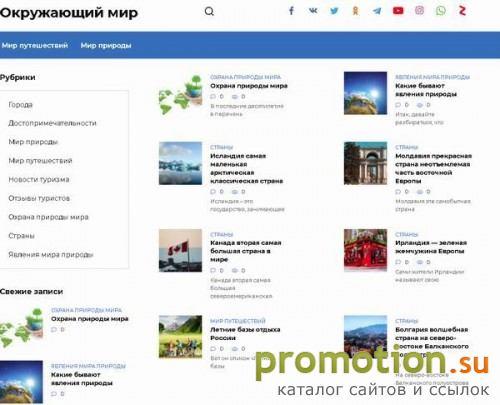Image resolution: width=500 pixels, height=405 pixels.
Task: Click comments icon under Iceland article
Action: coord(213,192)
